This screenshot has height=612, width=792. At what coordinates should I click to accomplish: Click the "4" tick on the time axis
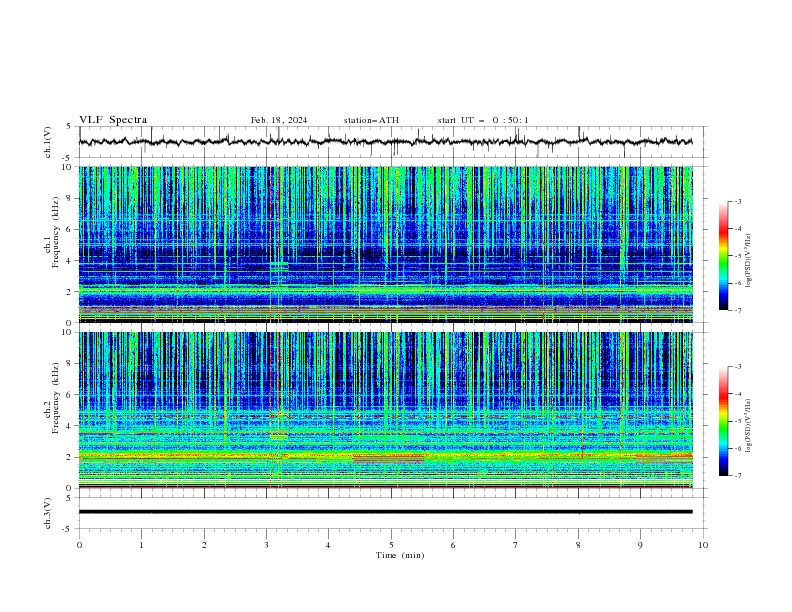pyautogui.click(x=328, y=545)
